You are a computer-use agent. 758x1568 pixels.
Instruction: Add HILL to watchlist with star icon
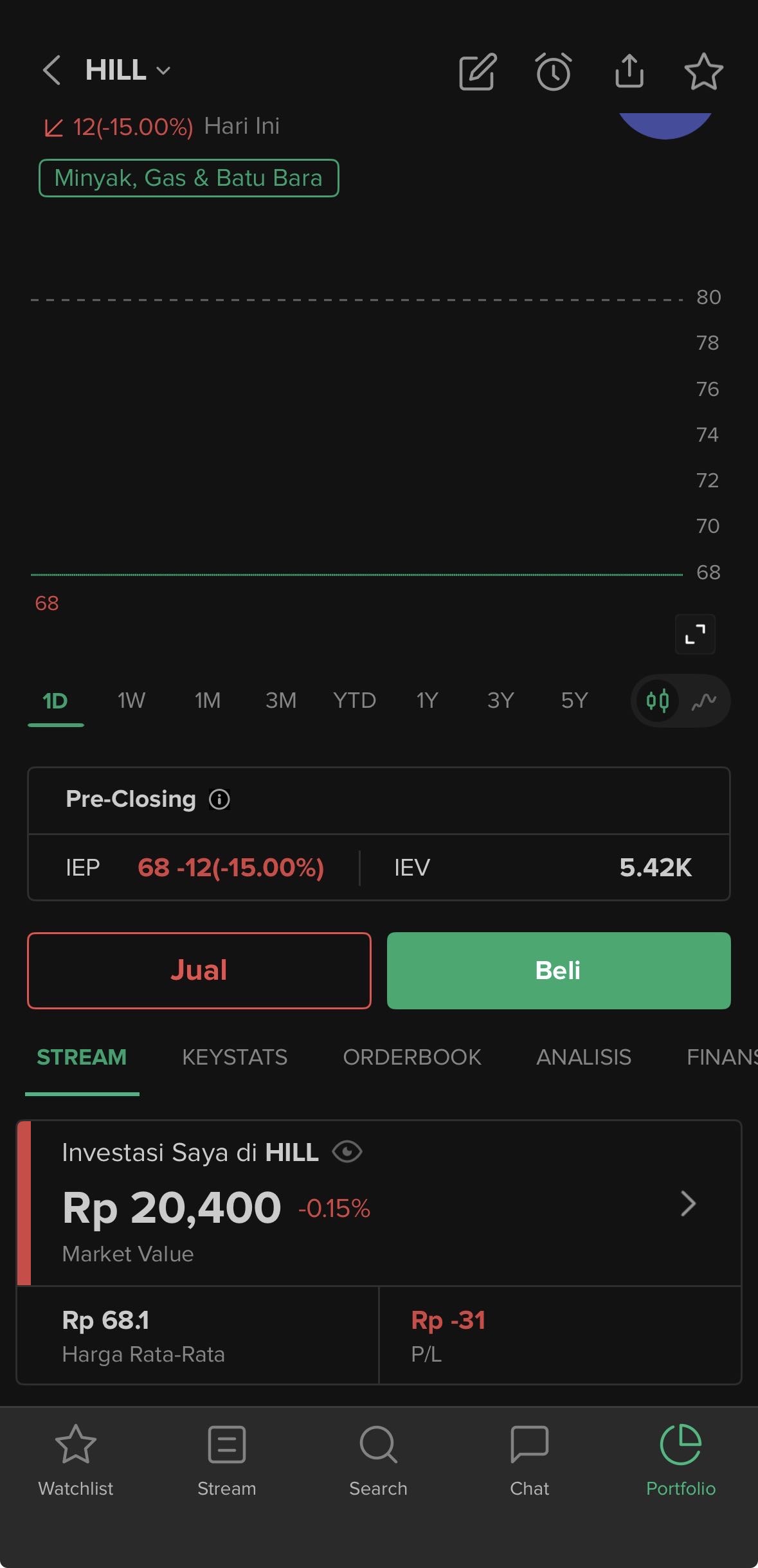[703, 71]
